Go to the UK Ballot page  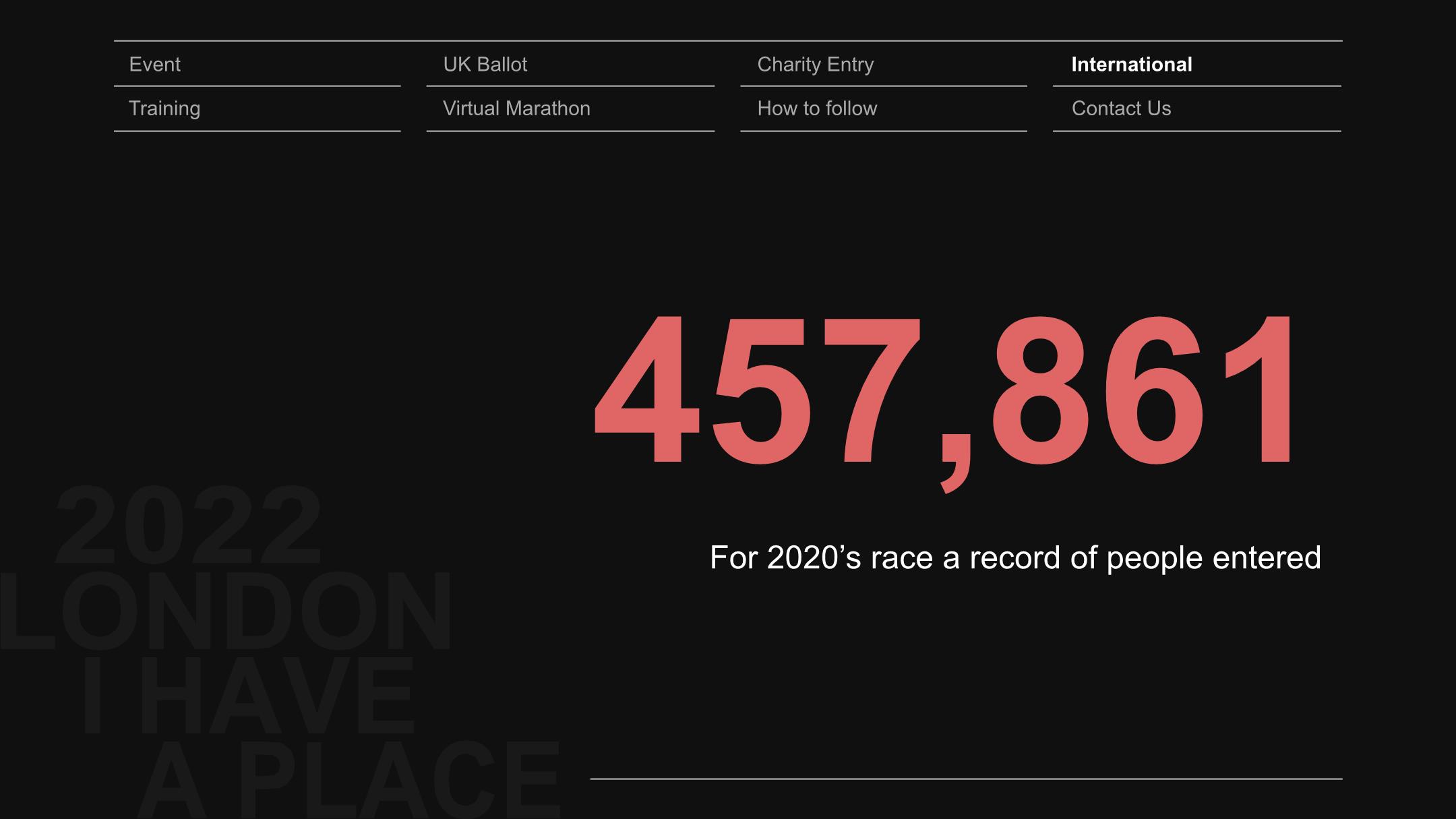(x=485, y=65)
